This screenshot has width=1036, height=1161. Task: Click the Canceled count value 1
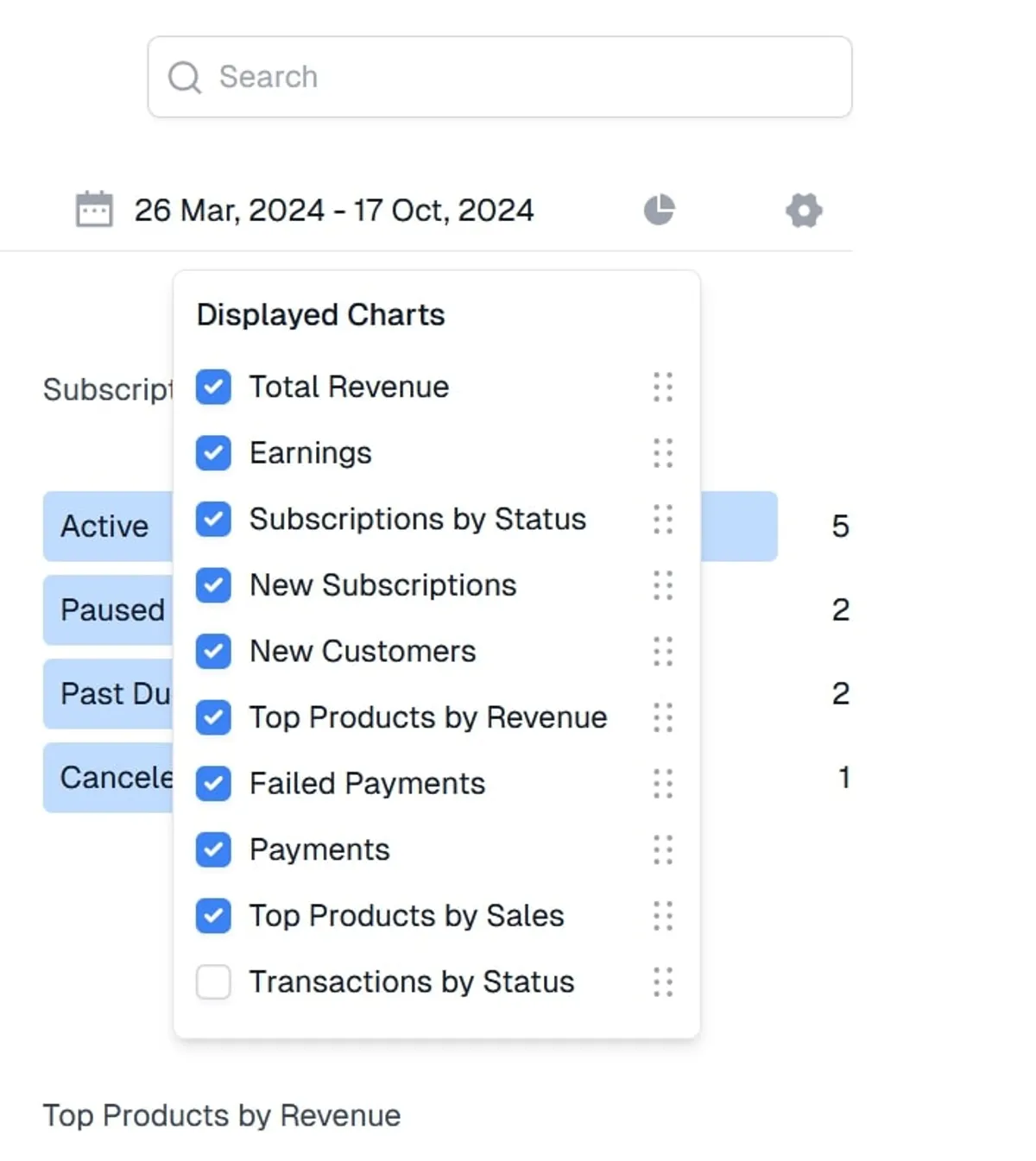point(844,778)
